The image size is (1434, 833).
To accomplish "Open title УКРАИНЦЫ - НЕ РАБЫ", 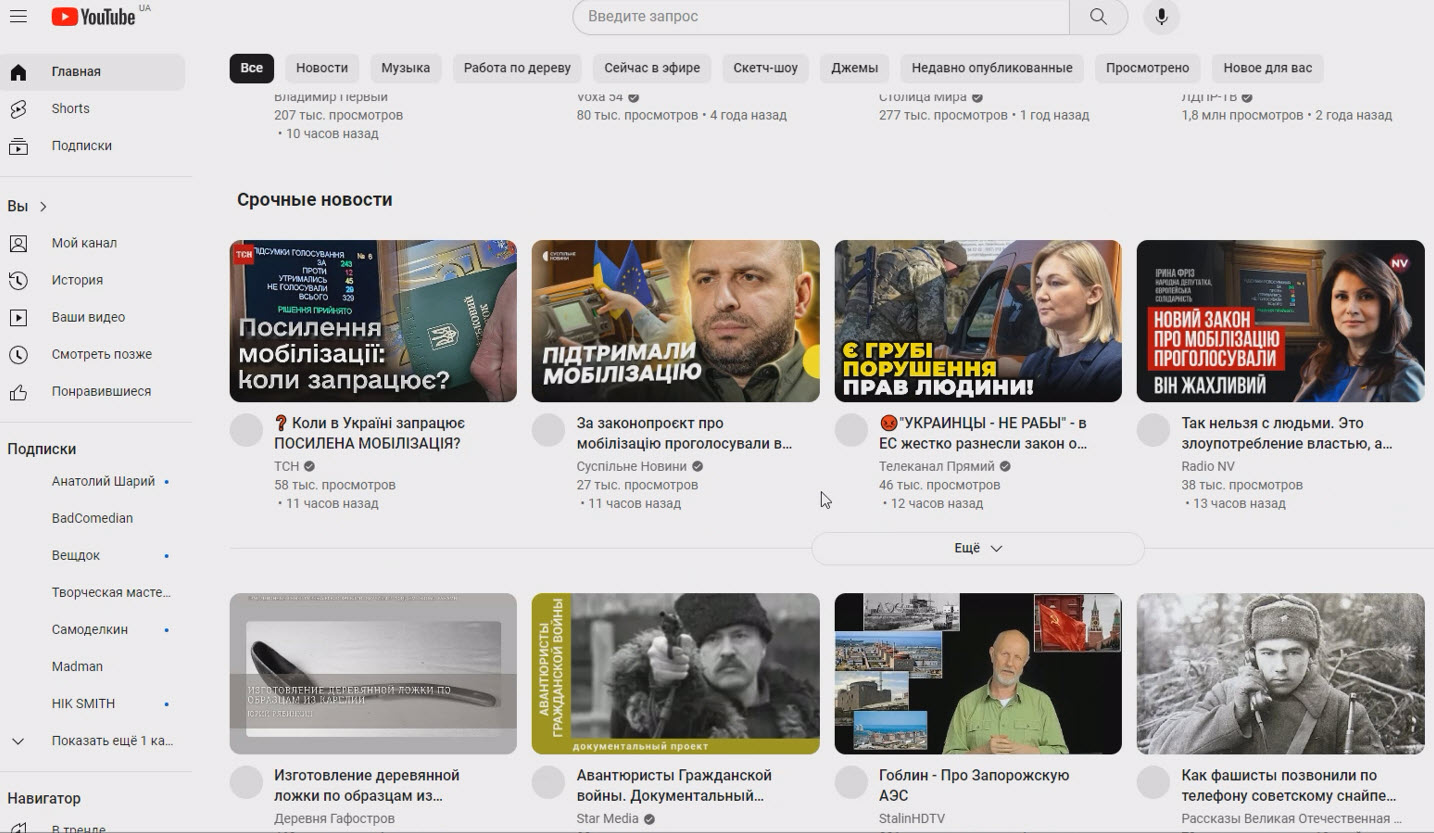I will click(983, 433).
